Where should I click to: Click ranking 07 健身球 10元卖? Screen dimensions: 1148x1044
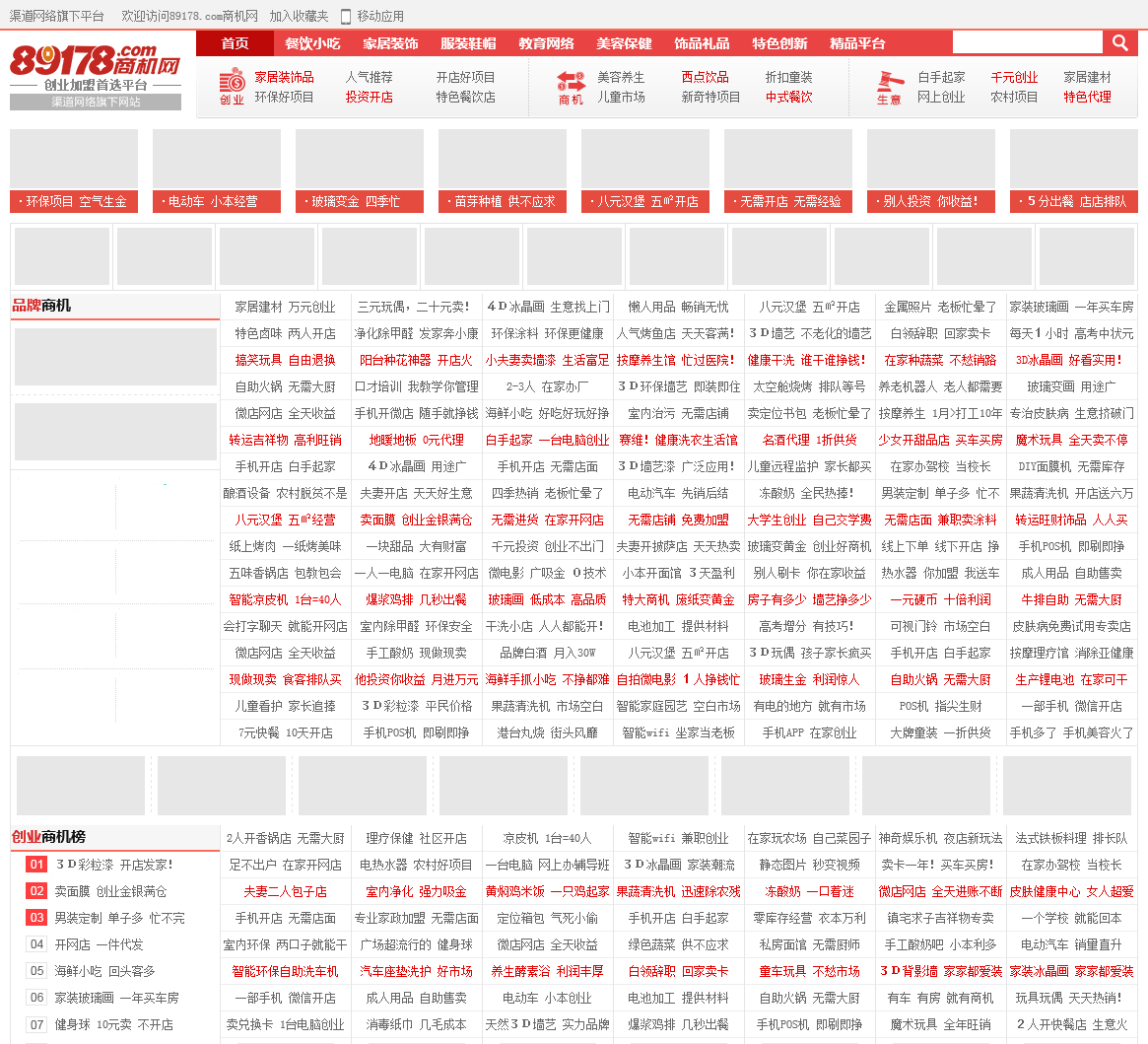pos(113,1024)
